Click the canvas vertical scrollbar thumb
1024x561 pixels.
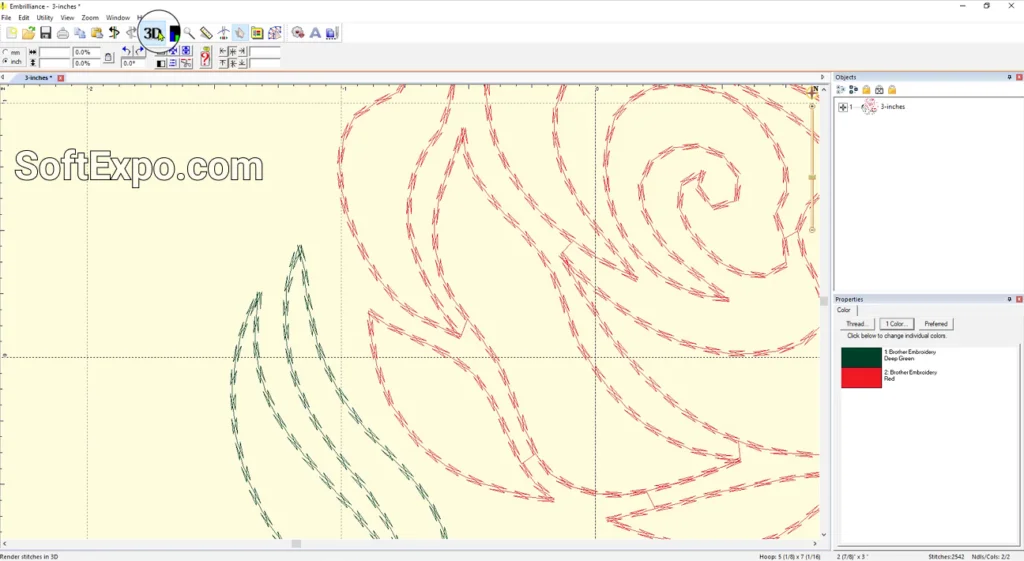(x=824, y=301)
